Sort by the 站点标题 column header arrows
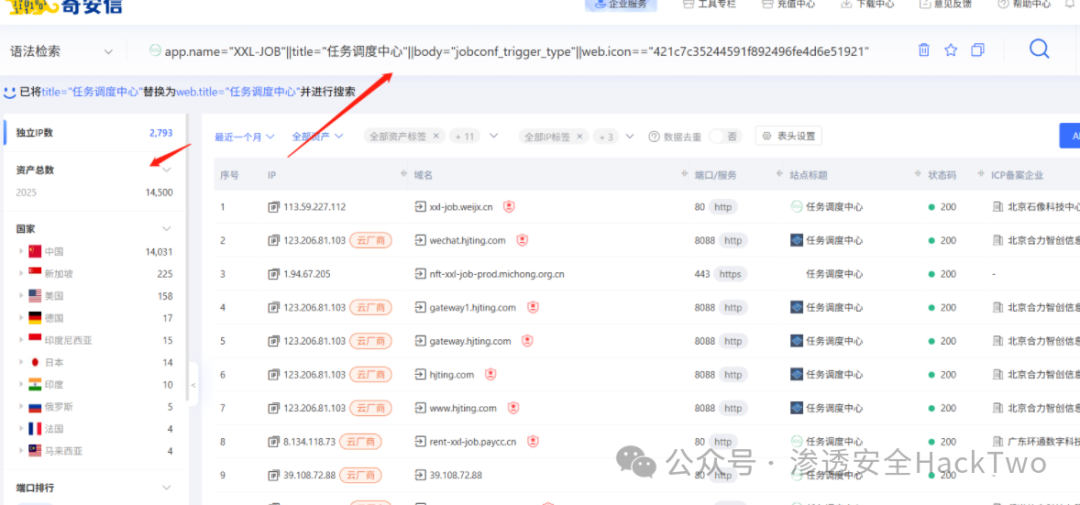The height and width of the screenshot is (505, 1080). [918, 174]
